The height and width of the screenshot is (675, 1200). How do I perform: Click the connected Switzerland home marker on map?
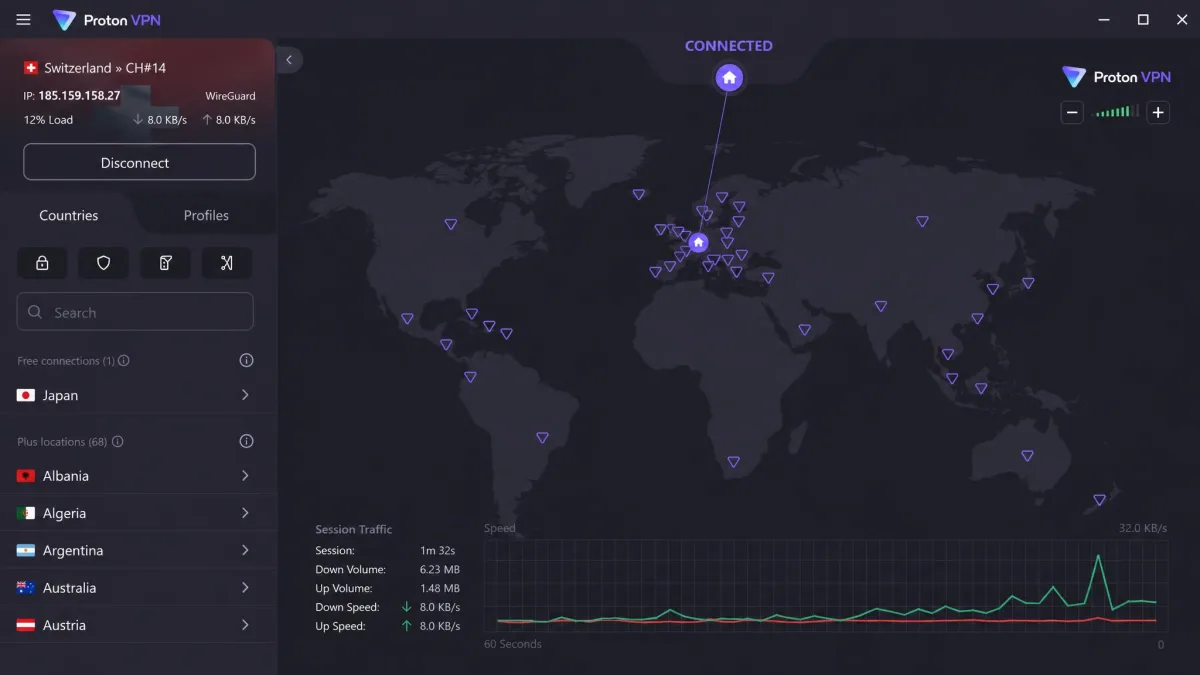tap(699, 242)
